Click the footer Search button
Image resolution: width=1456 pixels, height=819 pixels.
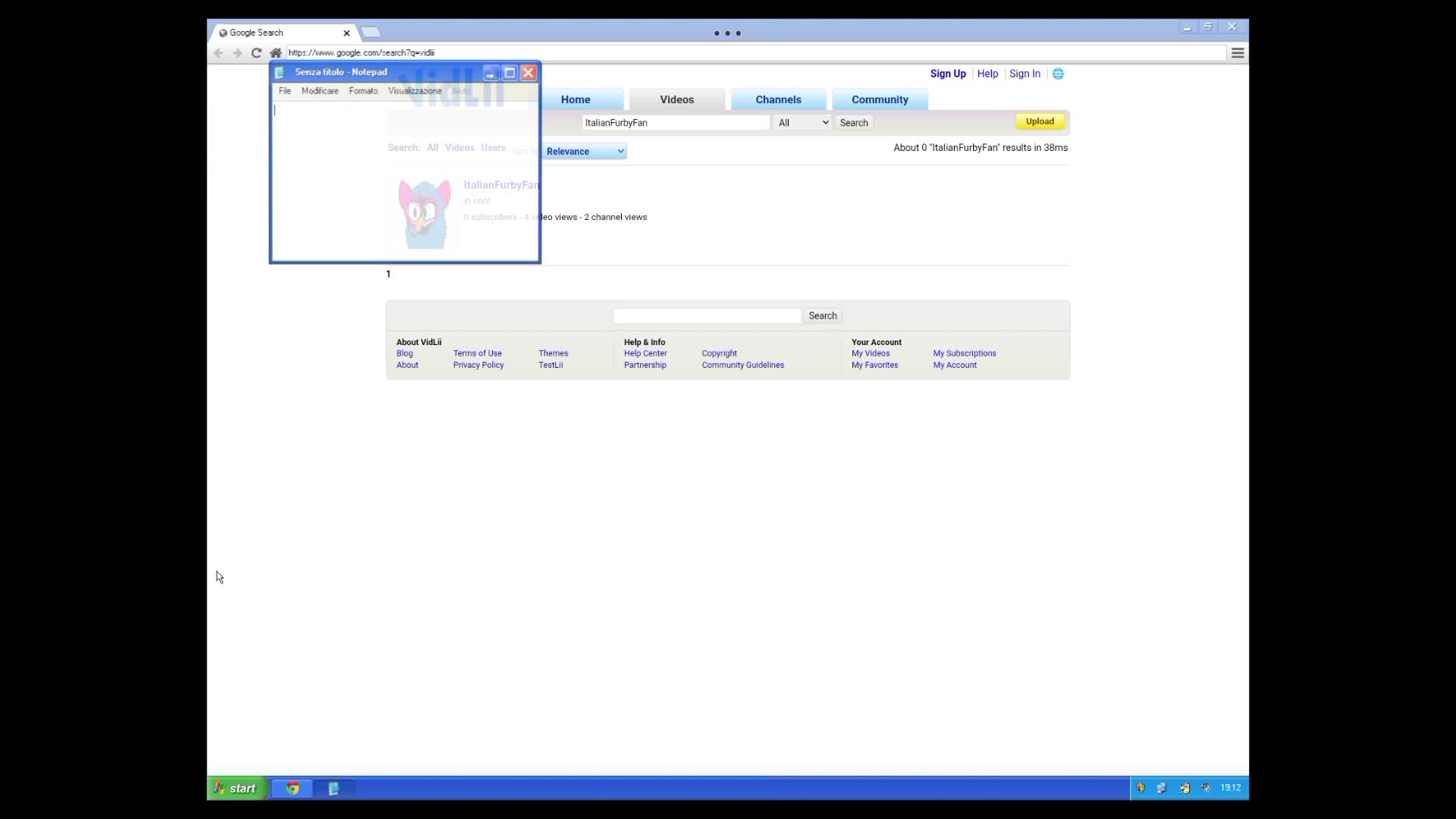[823, 315]
